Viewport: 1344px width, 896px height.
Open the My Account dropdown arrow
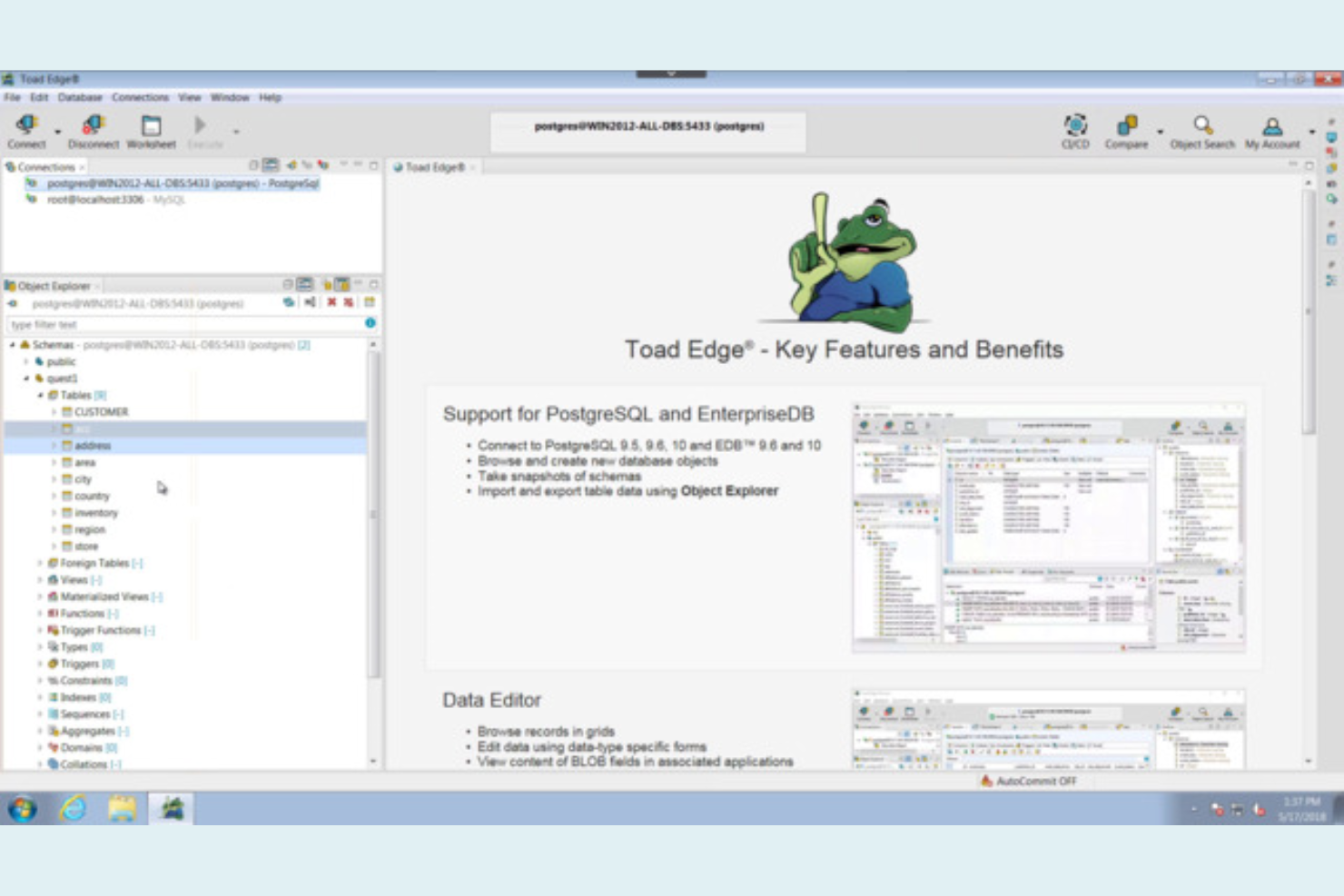(x=1312, y=132)
